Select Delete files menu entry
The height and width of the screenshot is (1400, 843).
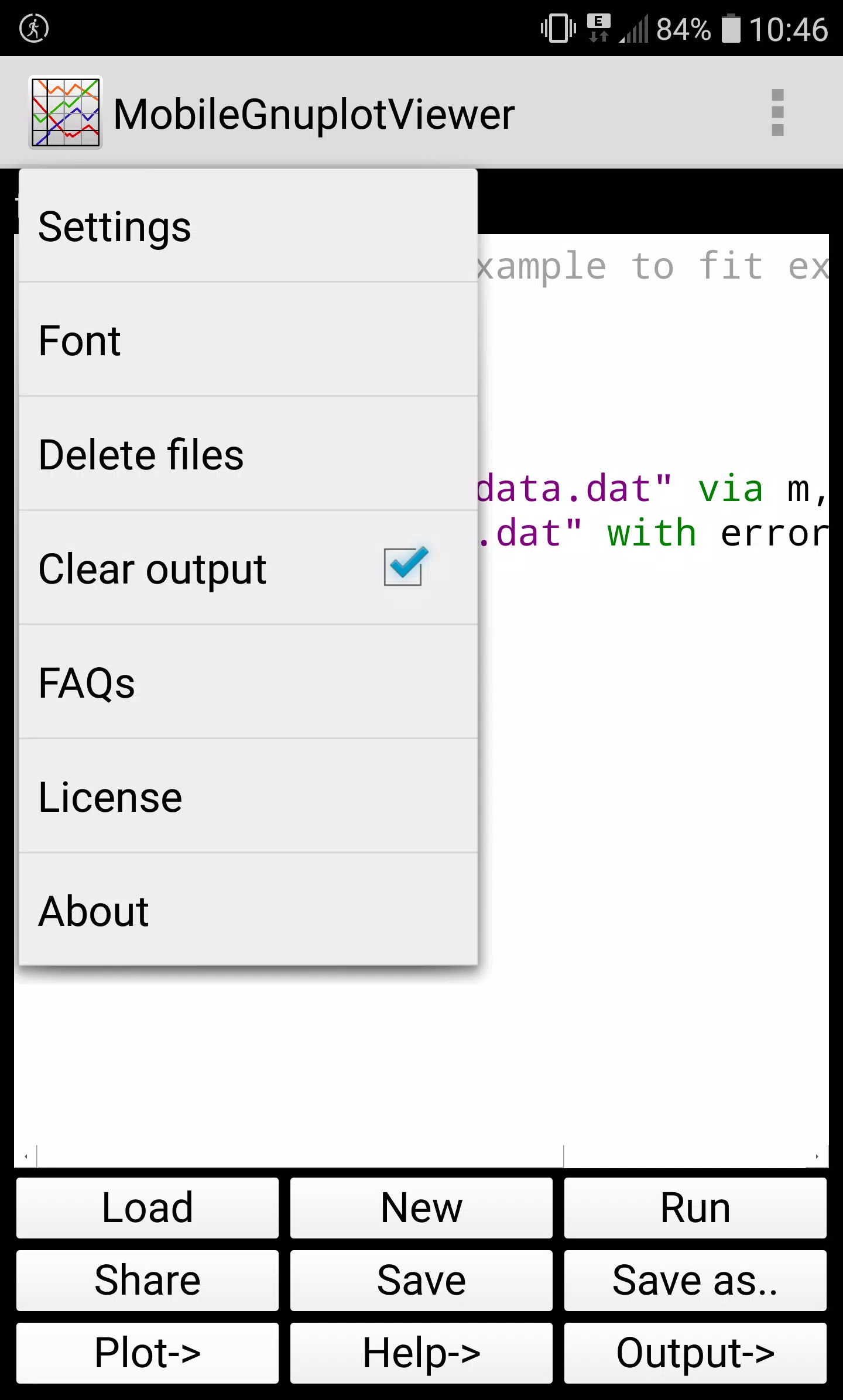point(248,455)
